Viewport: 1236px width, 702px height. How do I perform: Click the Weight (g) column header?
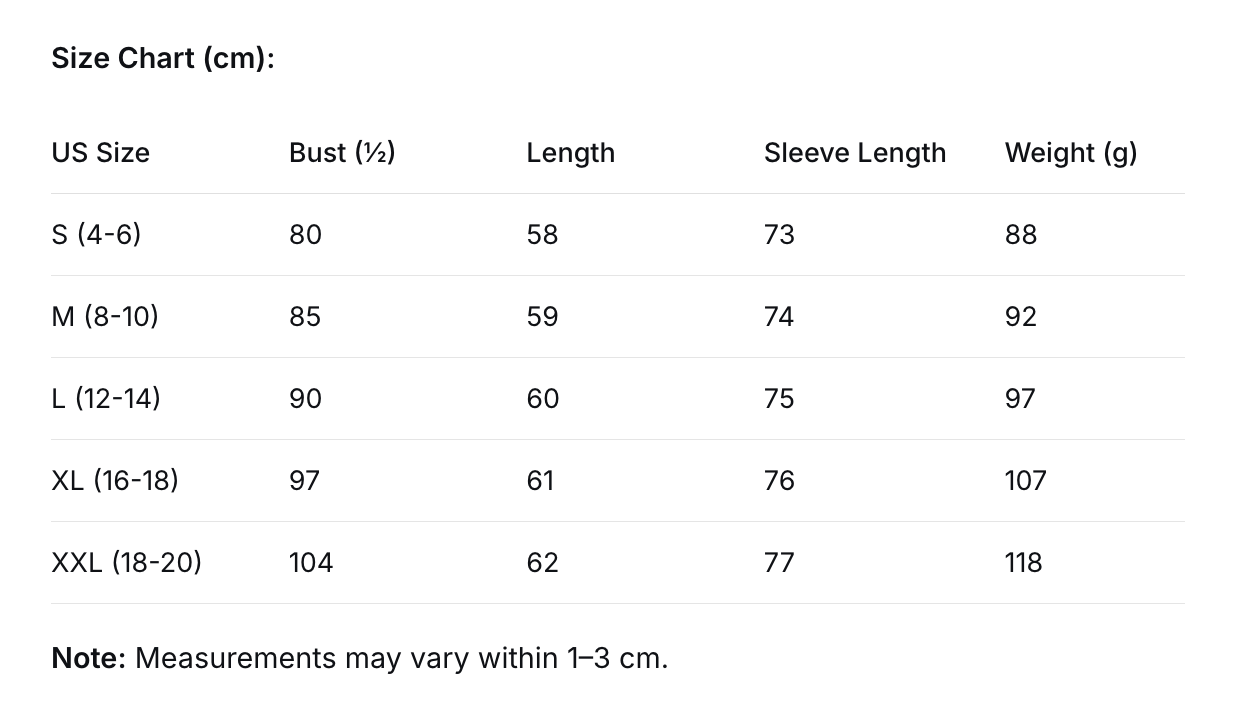pyautogui.click(x=1070, y=153)
